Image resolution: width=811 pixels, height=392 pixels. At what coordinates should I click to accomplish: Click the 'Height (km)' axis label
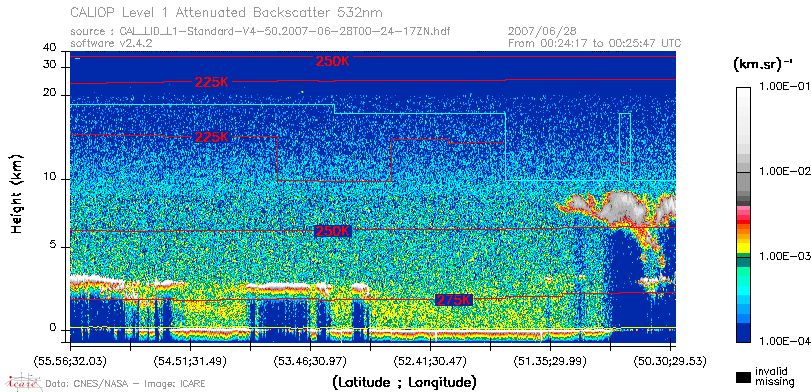[18, 193]
